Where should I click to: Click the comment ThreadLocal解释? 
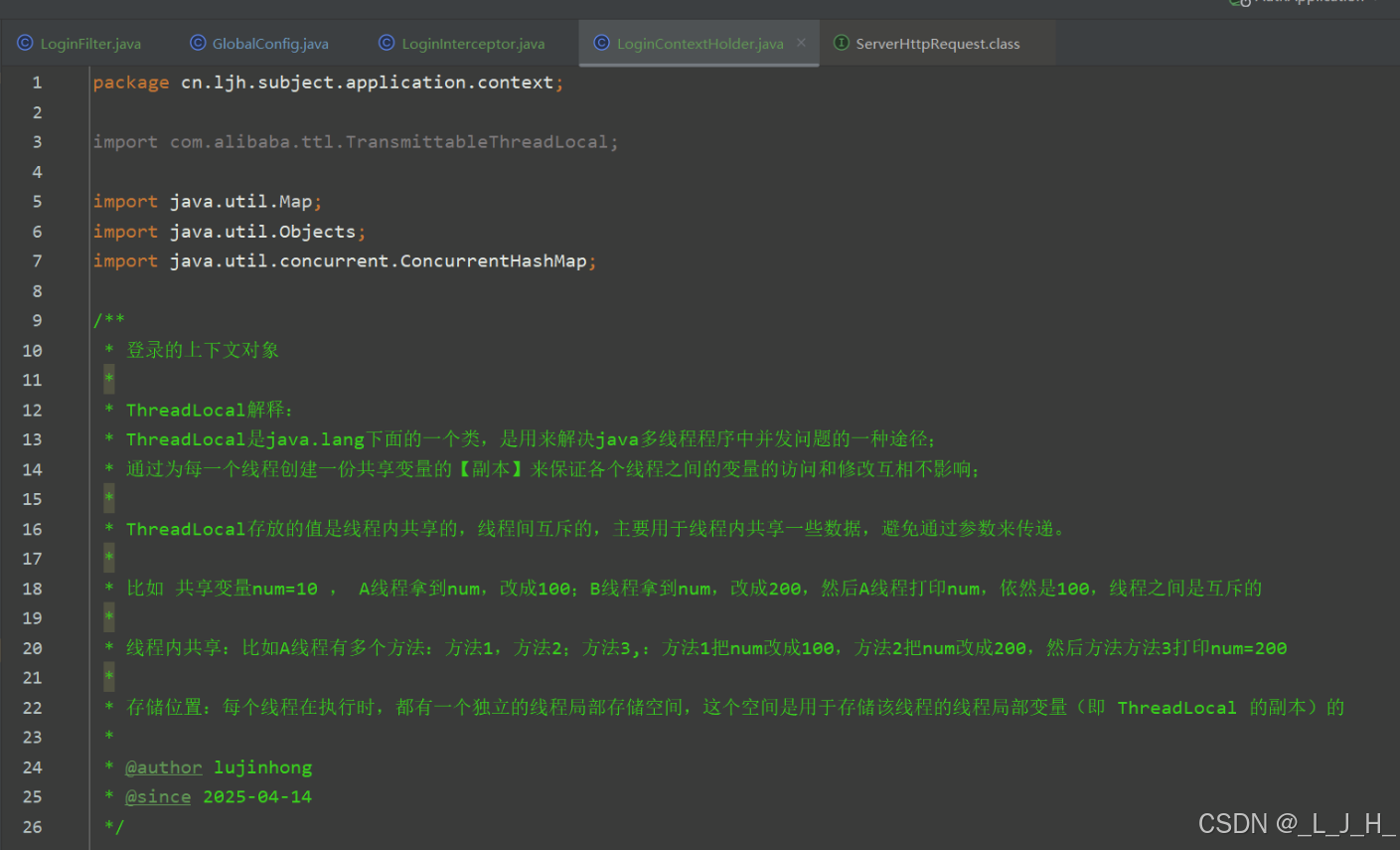click(210, 410)
